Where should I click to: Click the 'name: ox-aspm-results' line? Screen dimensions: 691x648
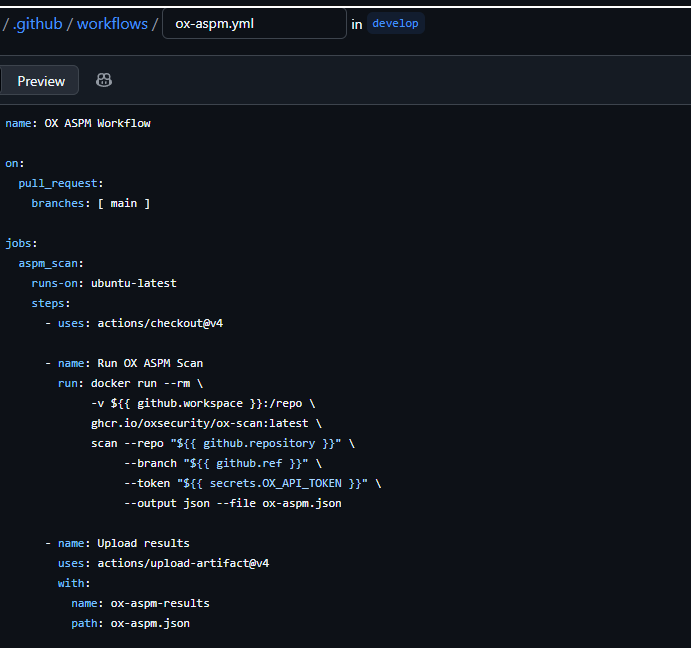(x=141, y=603)
